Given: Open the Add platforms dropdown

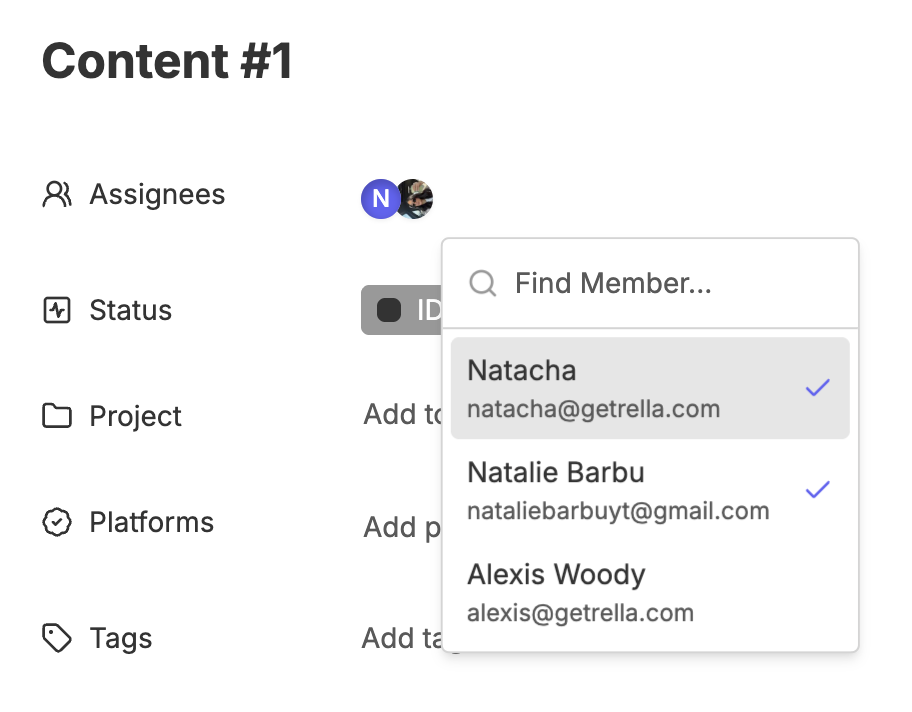Looking at the screenshot, I should click(x=402, y=527).
